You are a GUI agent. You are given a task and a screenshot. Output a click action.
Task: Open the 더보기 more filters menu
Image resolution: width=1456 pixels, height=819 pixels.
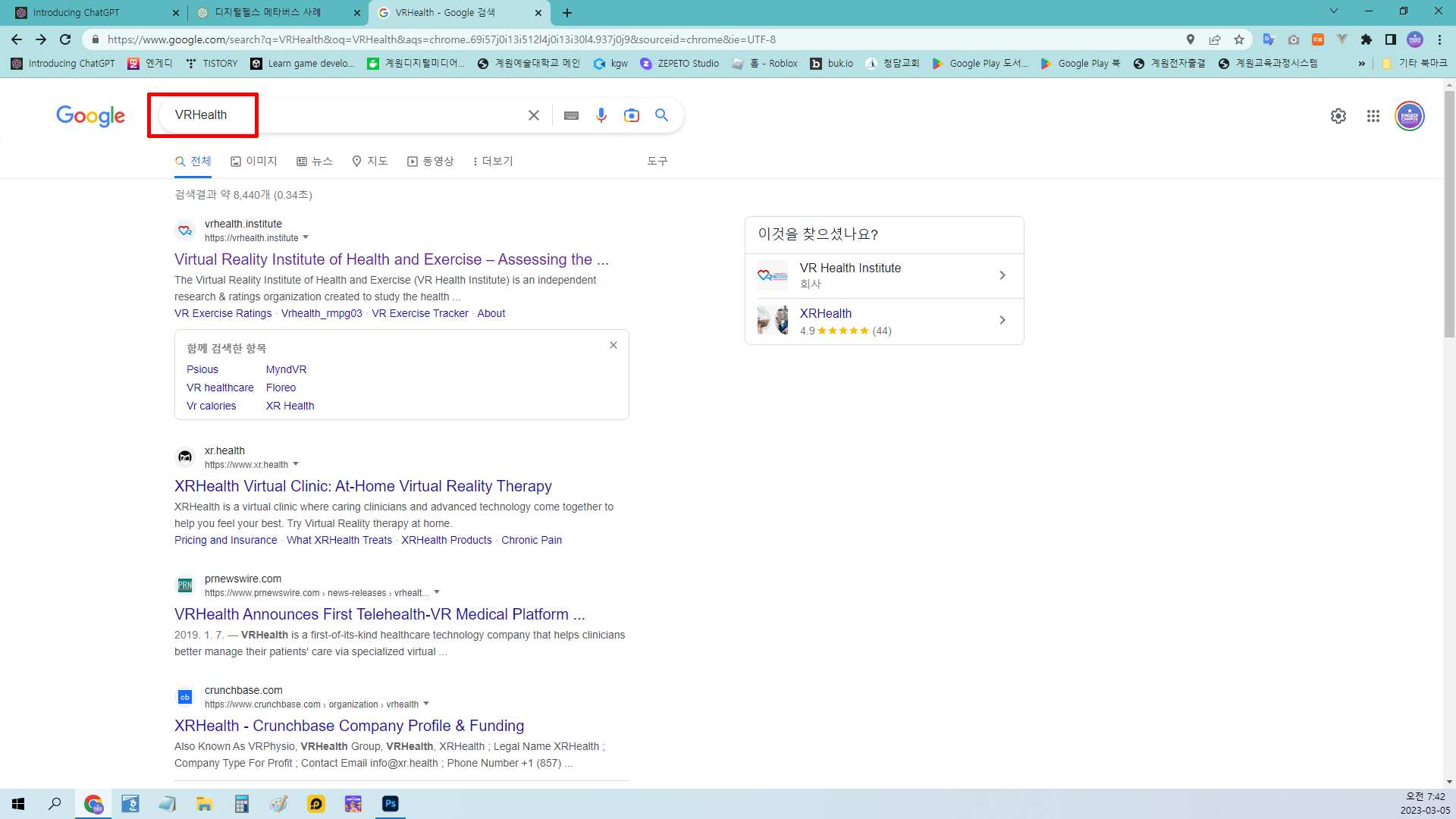click(x=493, y=161)
